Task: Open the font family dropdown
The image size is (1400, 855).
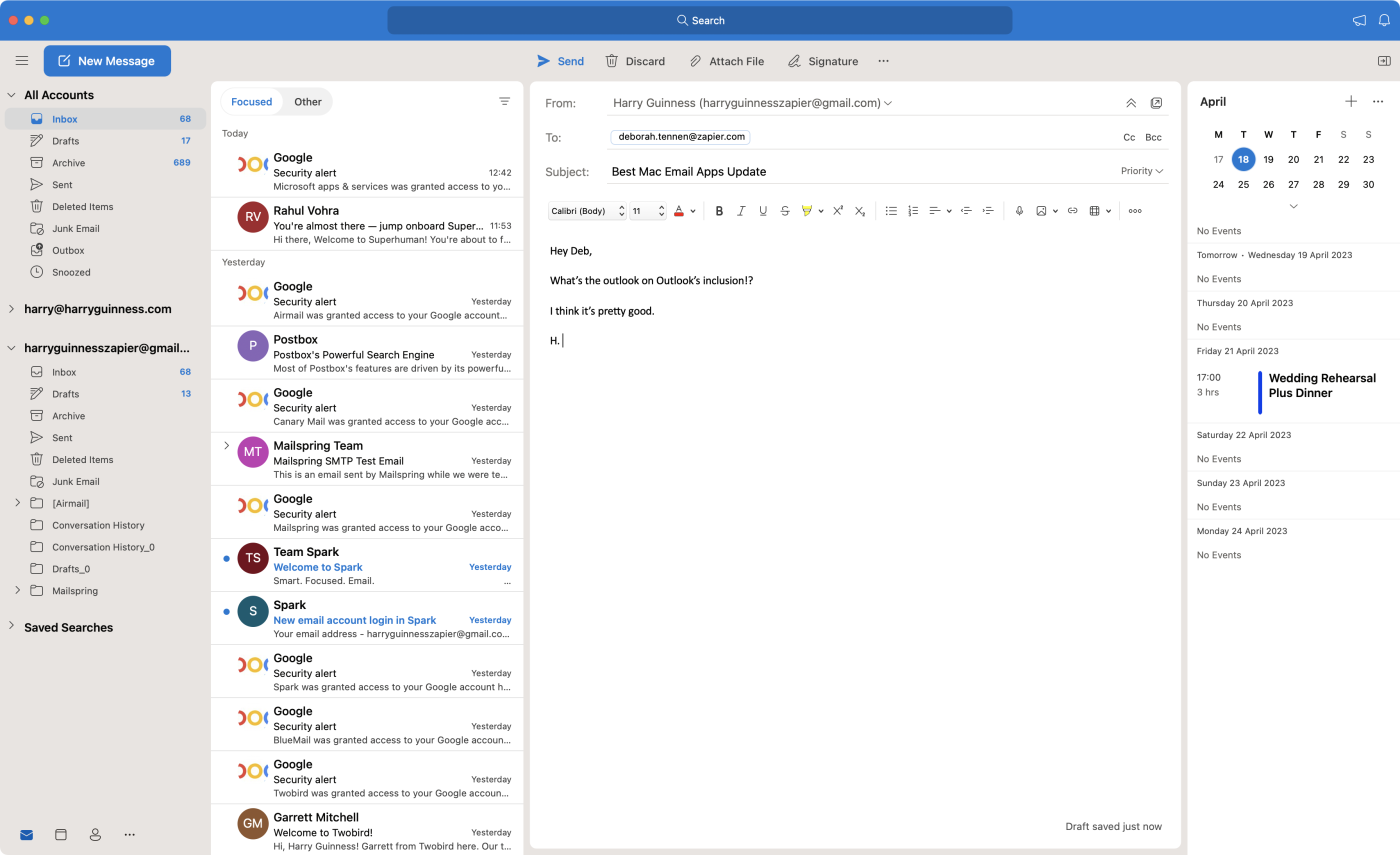Action: tap(586, 210)
